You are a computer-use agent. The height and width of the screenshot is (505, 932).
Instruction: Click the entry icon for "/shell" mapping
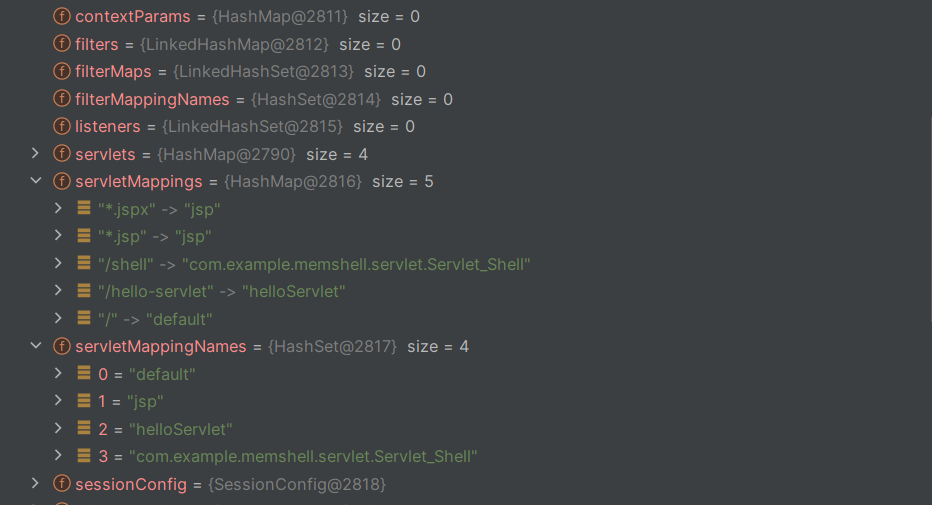click(84, 263)
